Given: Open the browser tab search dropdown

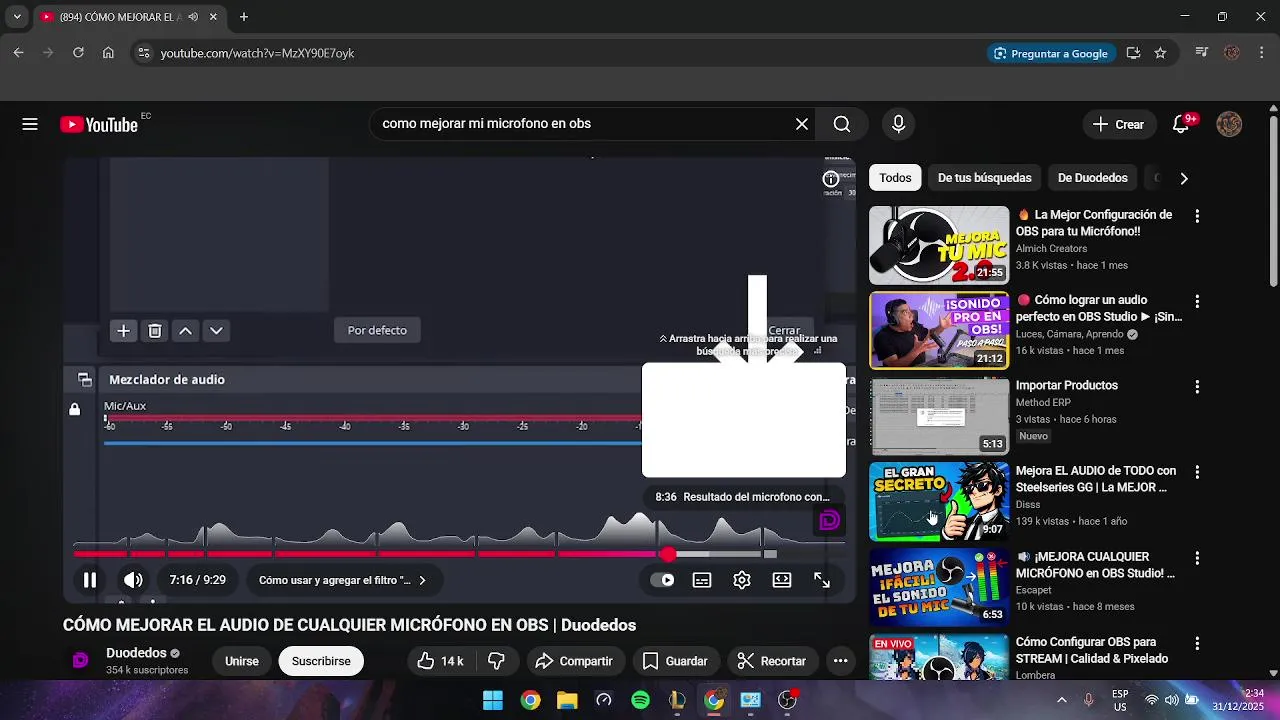Looking at the screenshot, I should (17, 17).
